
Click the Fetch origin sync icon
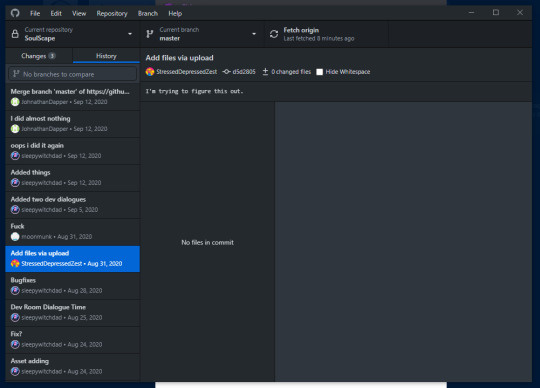click(x=274, y=34)
